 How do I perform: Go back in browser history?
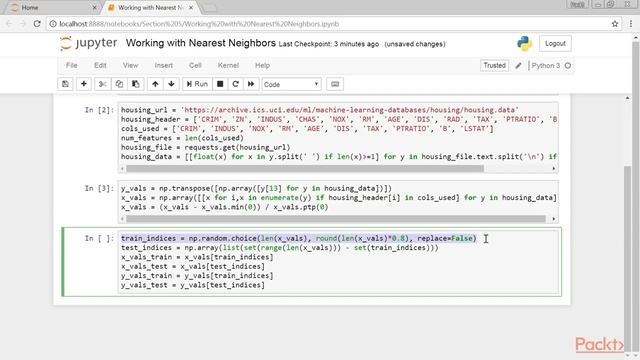tap(9, 24)
